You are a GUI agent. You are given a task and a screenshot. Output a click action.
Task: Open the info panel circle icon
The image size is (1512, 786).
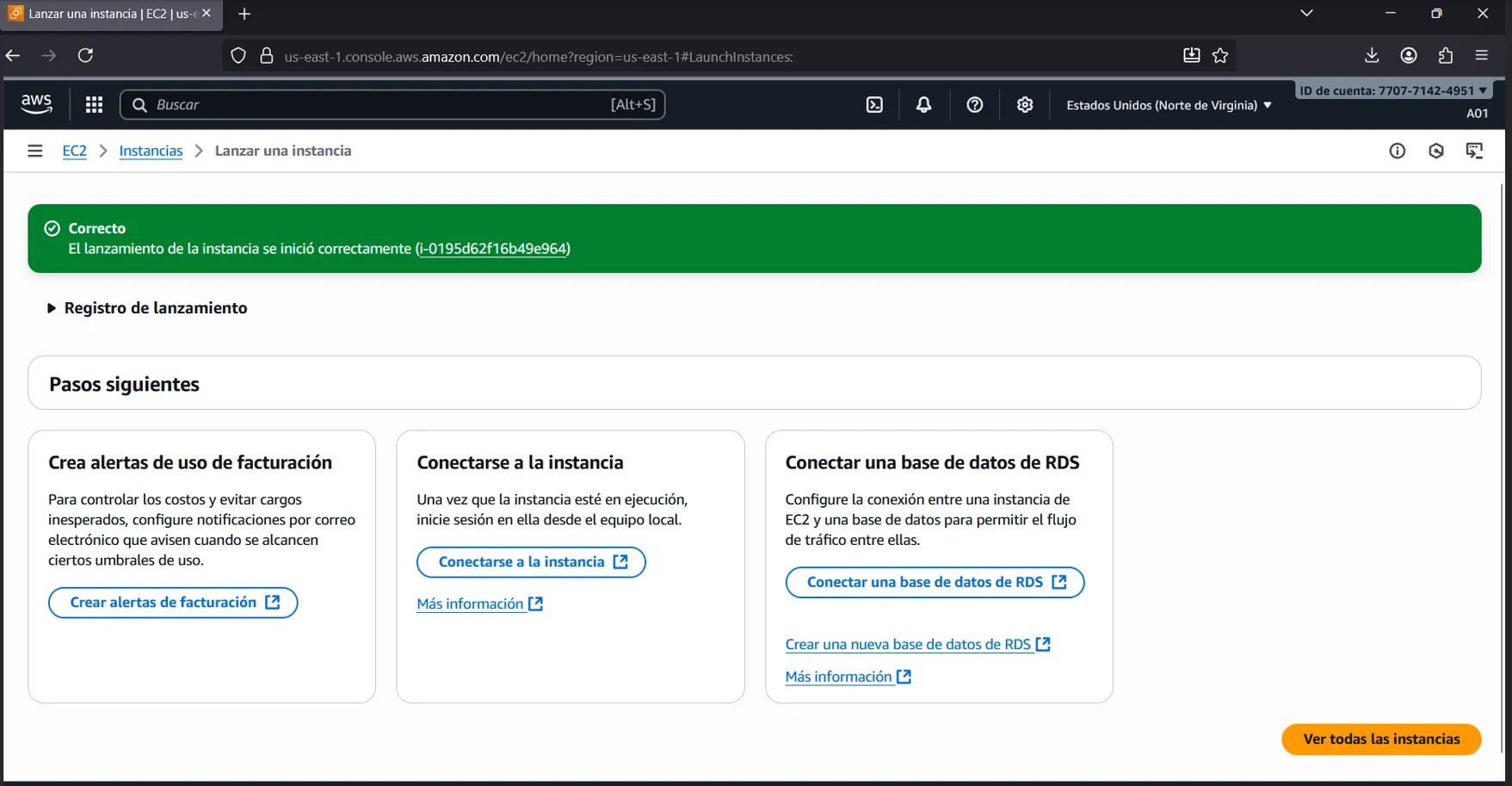coord(1397,151)
